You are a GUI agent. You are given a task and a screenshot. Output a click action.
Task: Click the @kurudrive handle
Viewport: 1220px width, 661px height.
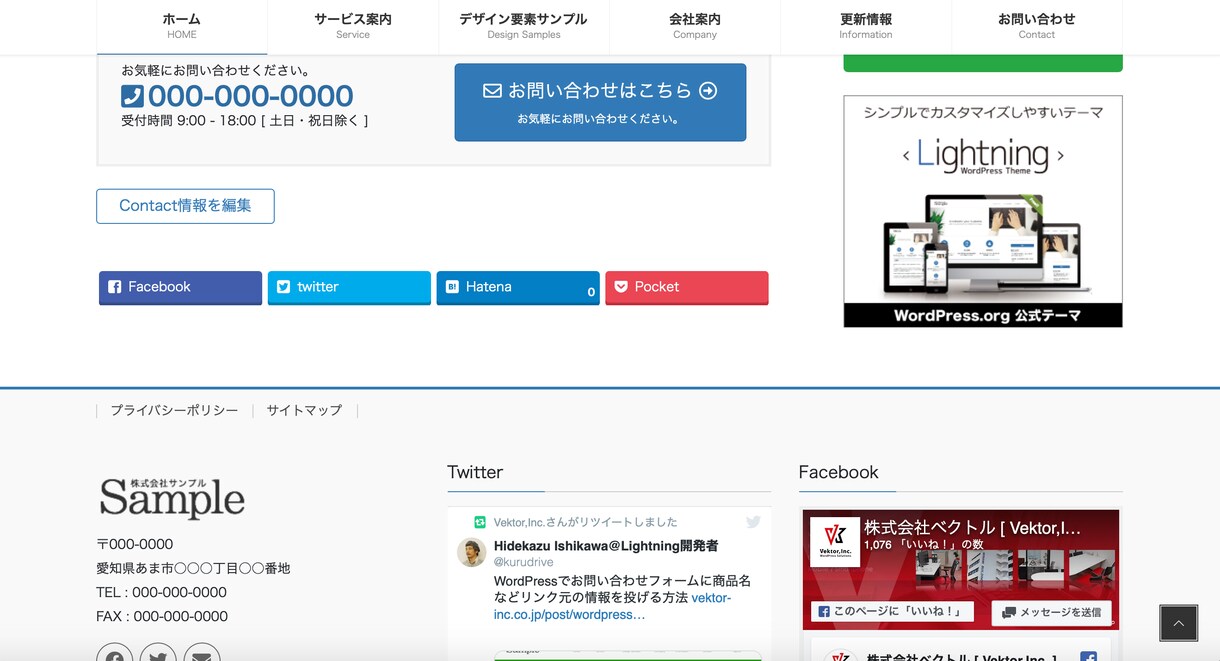pyautogui.click(x=523, y=563)
